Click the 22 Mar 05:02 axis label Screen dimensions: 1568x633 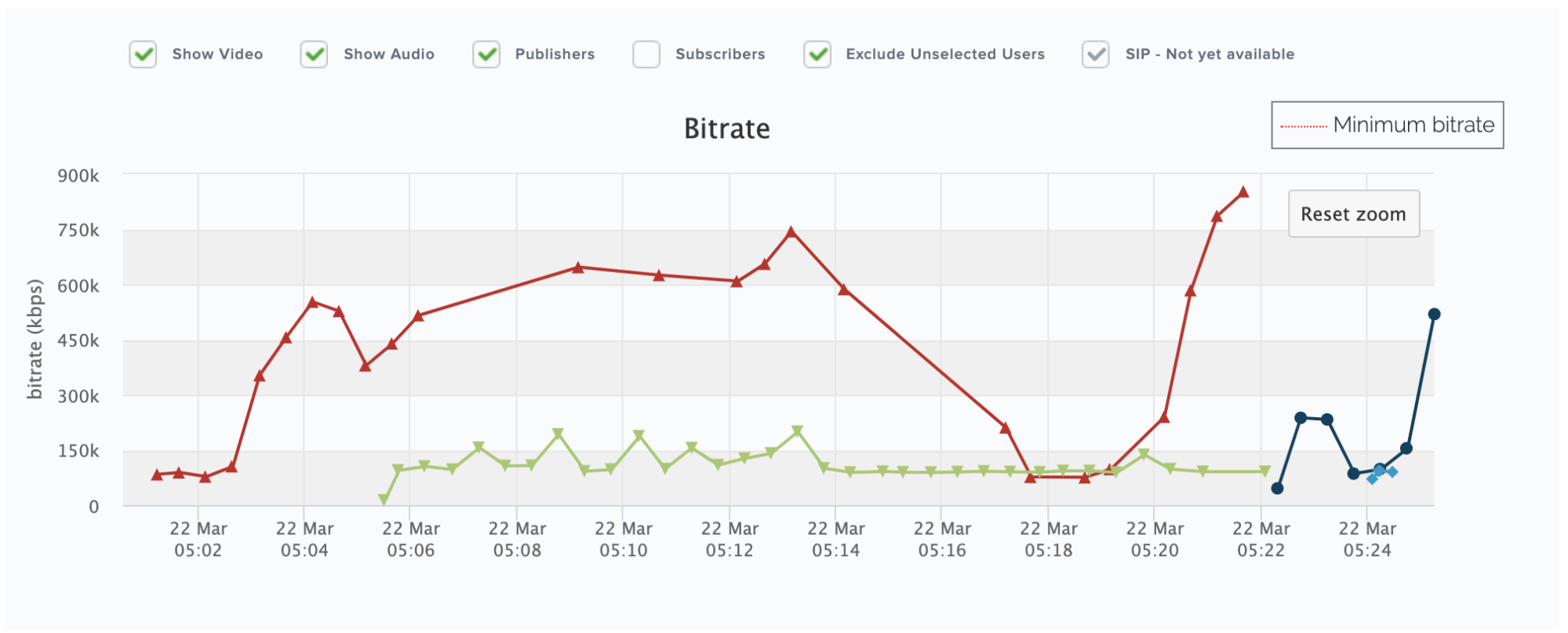(198, 540)
